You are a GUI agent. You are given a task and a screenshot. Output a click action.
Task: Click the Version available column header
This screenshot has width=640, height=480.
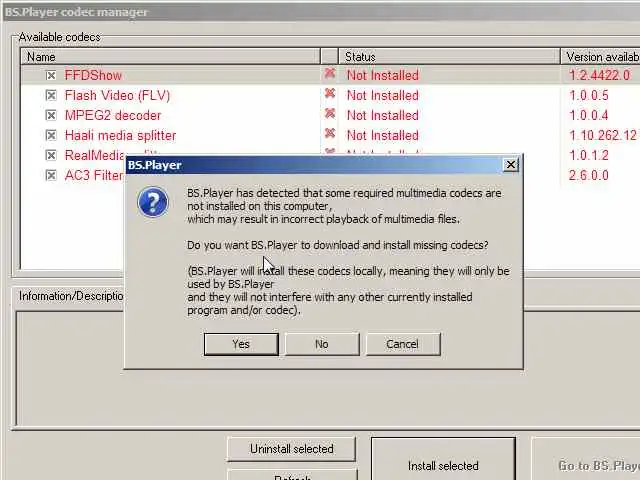(601, 57)
